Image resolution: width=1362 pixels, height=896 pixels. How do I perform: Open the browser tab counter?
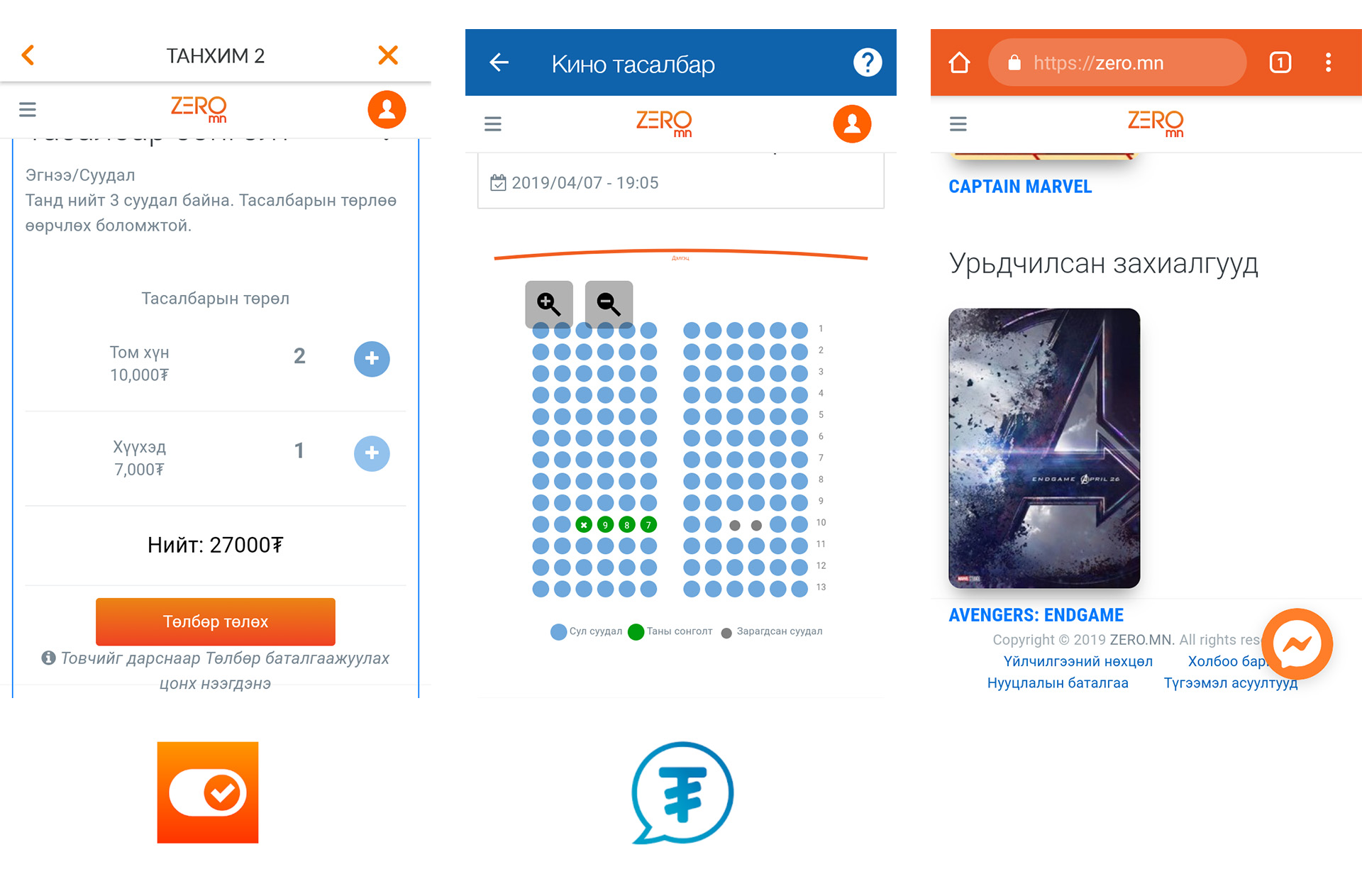pos(1280,62)
